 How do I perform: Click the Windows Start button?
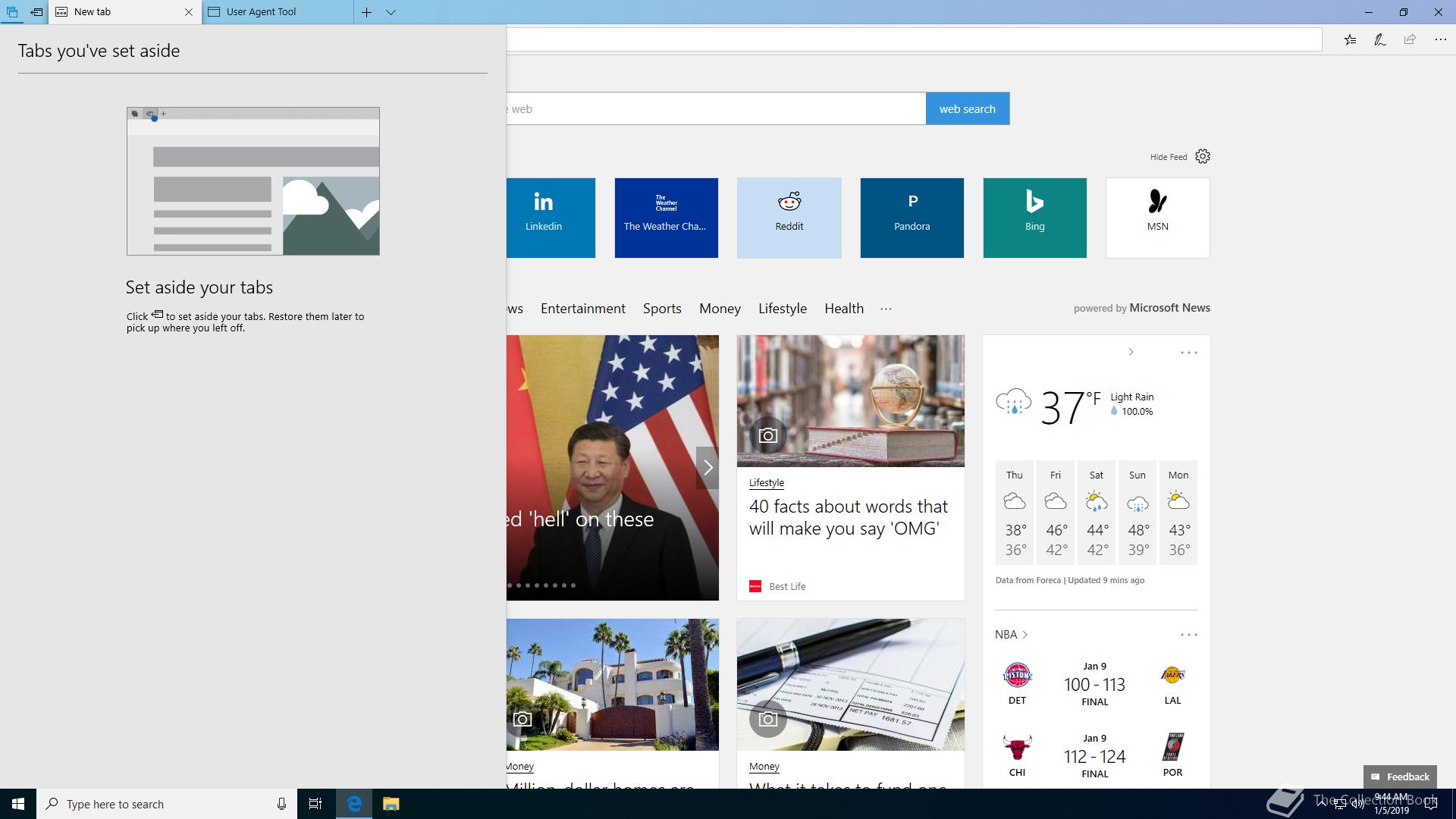point(18,804)
